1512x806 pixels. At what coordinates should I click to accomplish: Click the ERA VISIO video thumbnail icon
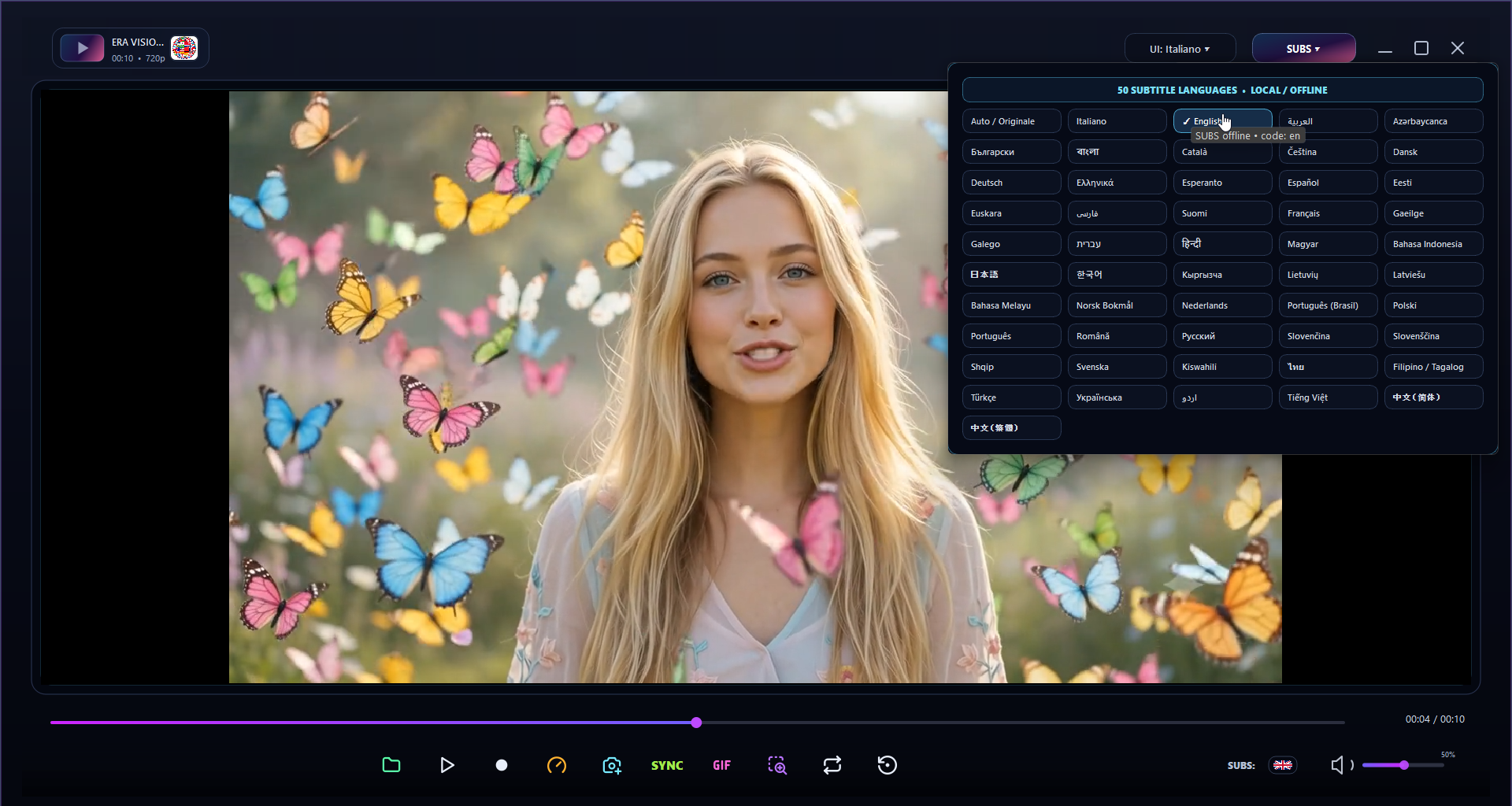click(82, 48)
